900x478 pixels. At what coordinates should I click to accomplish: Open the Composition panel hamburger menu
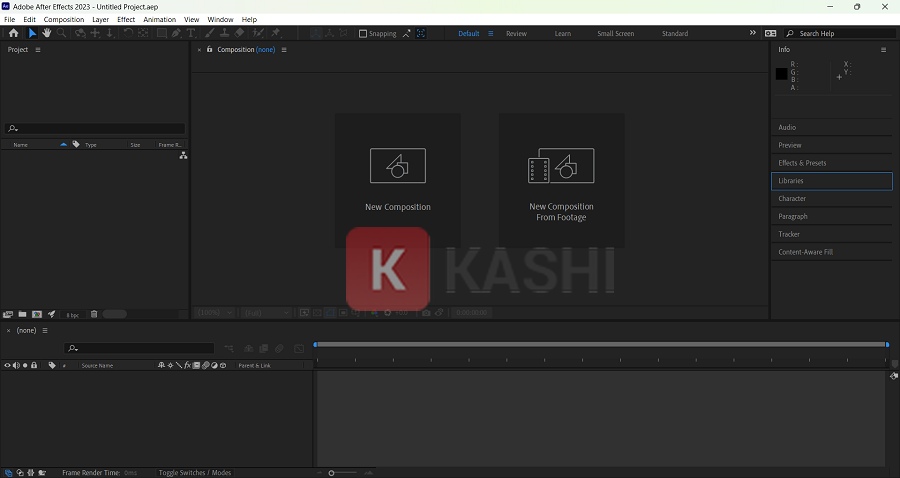point(284,50)
